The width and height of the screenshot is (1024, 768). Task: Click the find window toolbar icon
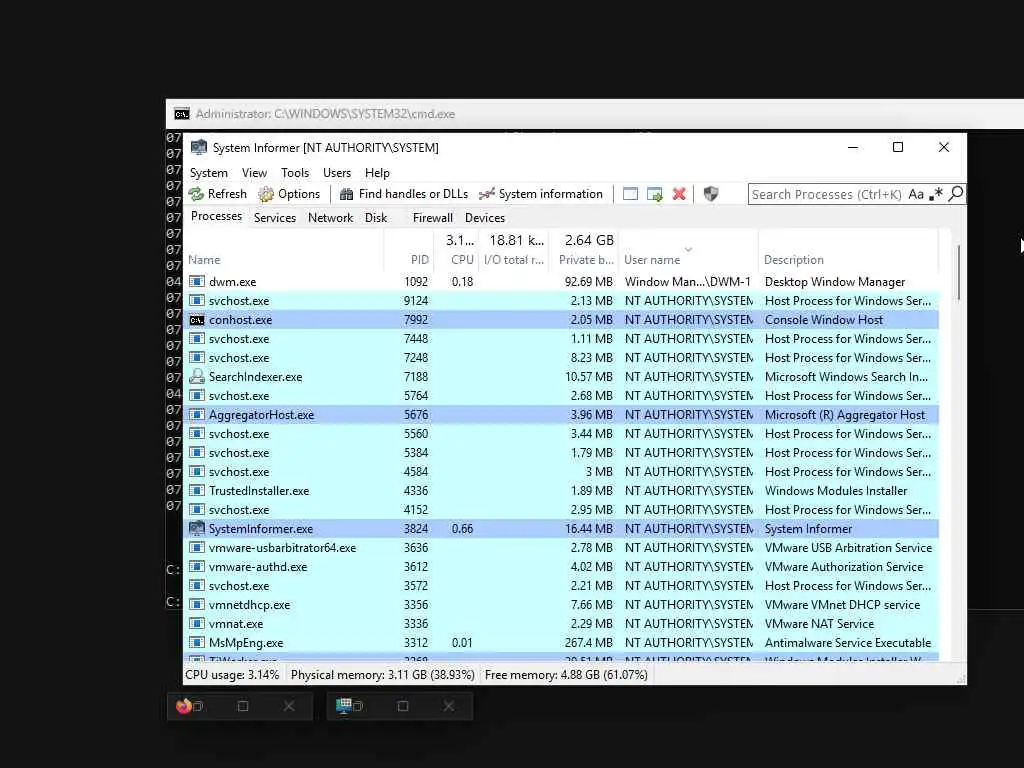(x=630, y=194)
